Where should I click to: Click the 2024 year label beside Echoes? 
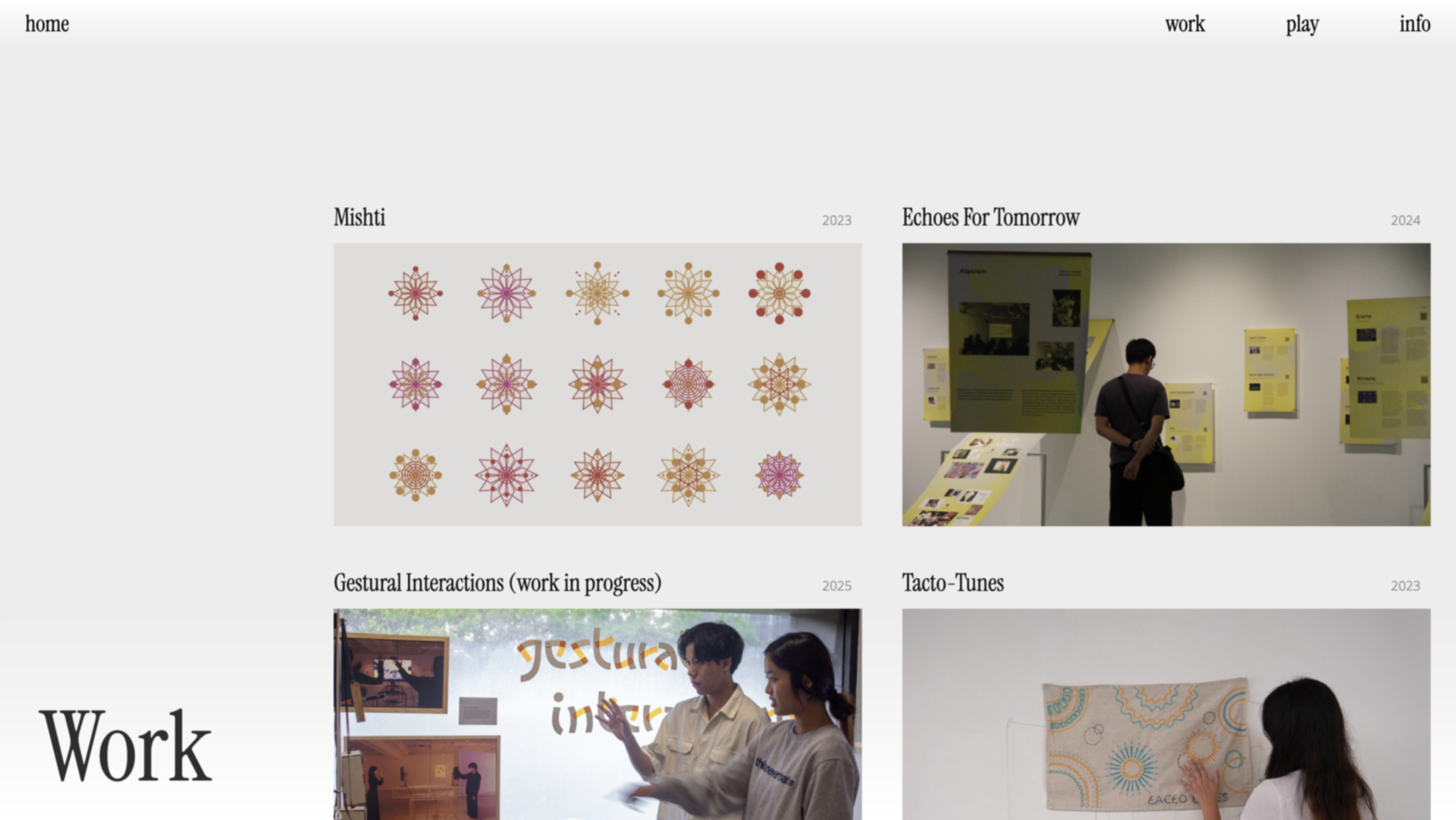(1405, 220)
